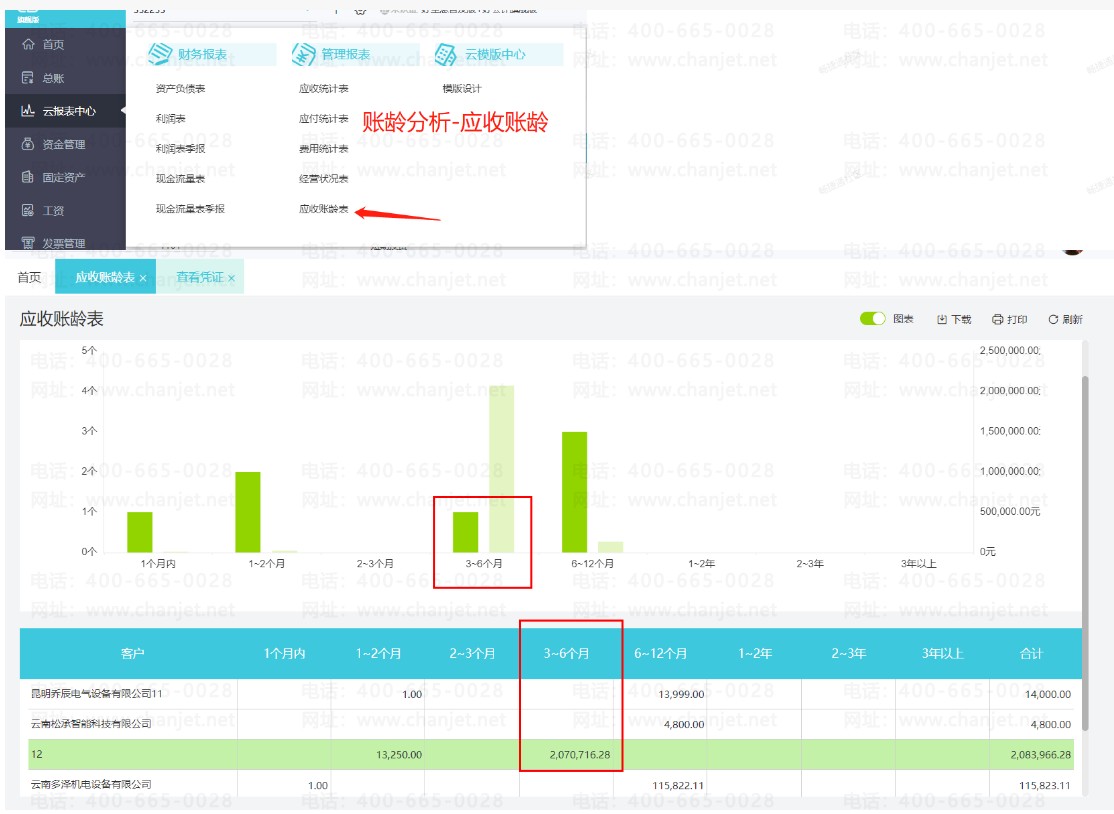Click the dark green 1个月内 chart bar
Screen dimensions: 1114x814
[x=140, y=532]
